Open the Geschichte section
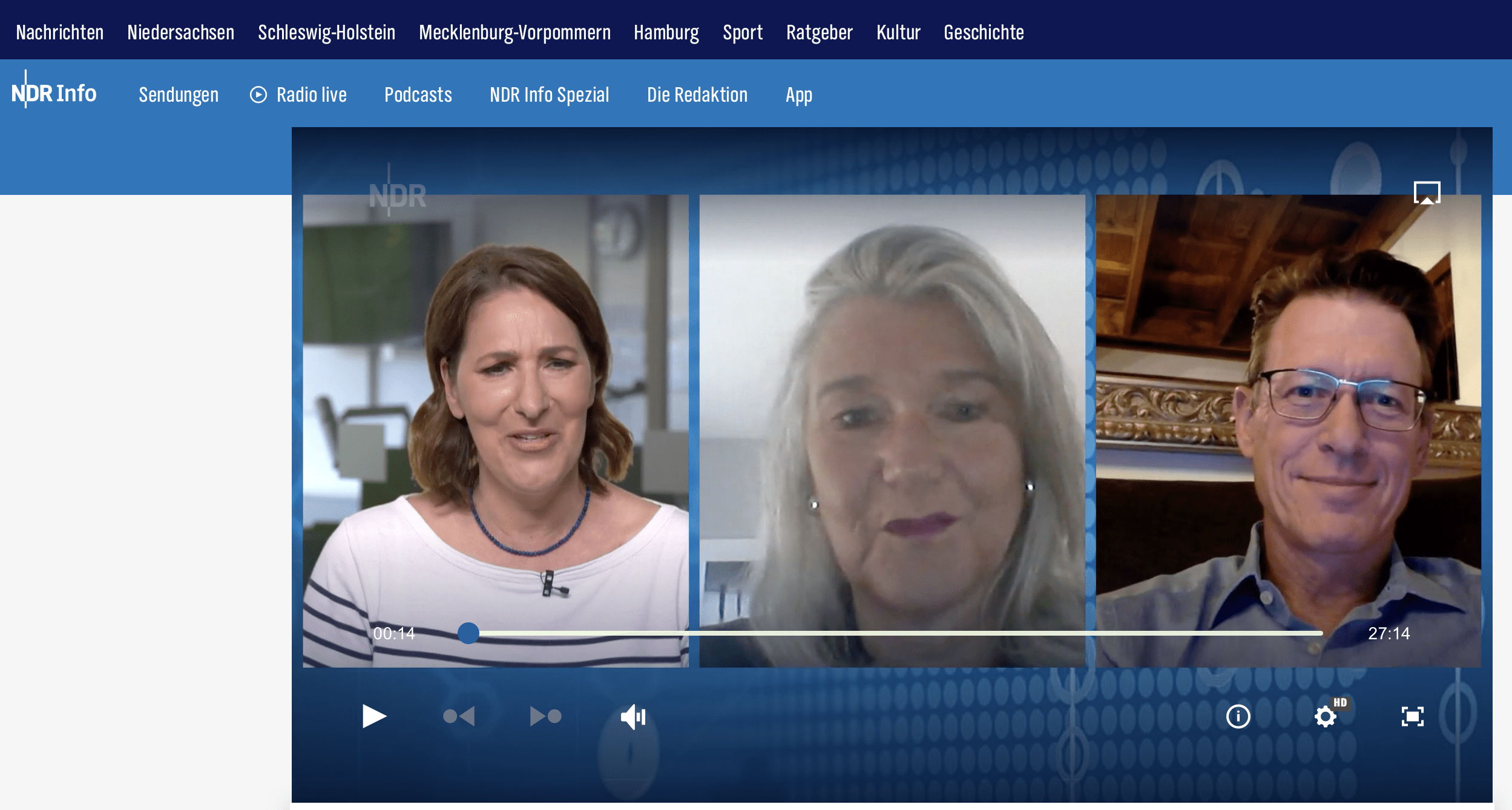1512x810 pixels. 984,32
